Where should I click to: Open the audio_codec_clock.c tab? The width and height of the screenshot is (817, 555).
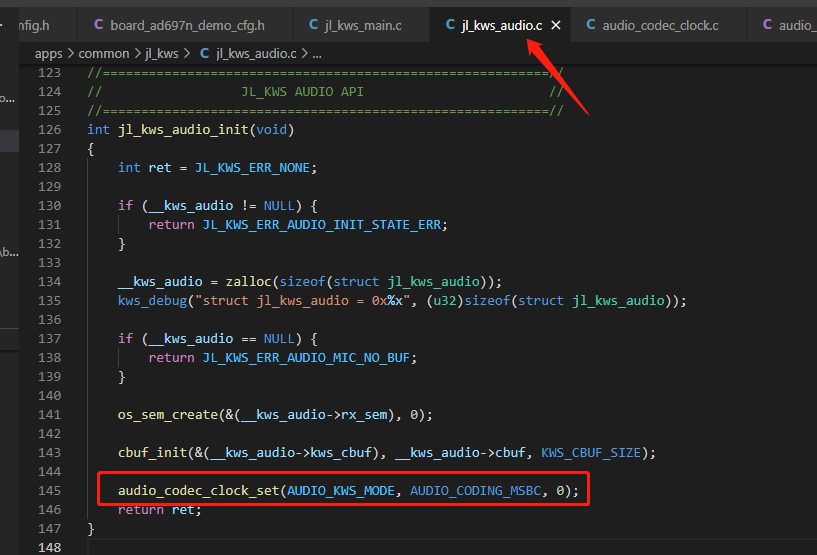[x=660, y=25]
